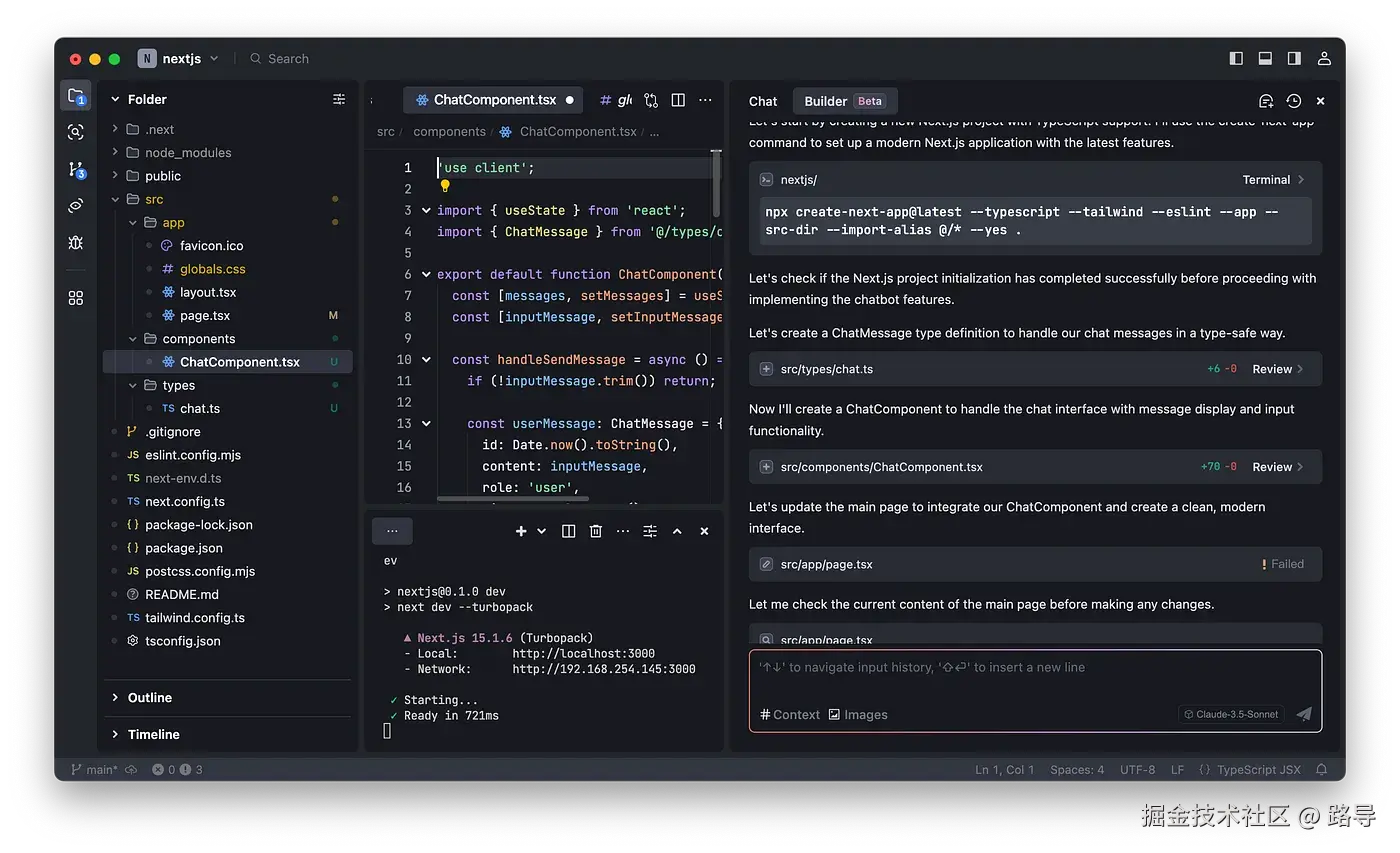Open page.tsx in the file tree
This screenshot has width=1400, height=853.
click(x=204, y=315)
